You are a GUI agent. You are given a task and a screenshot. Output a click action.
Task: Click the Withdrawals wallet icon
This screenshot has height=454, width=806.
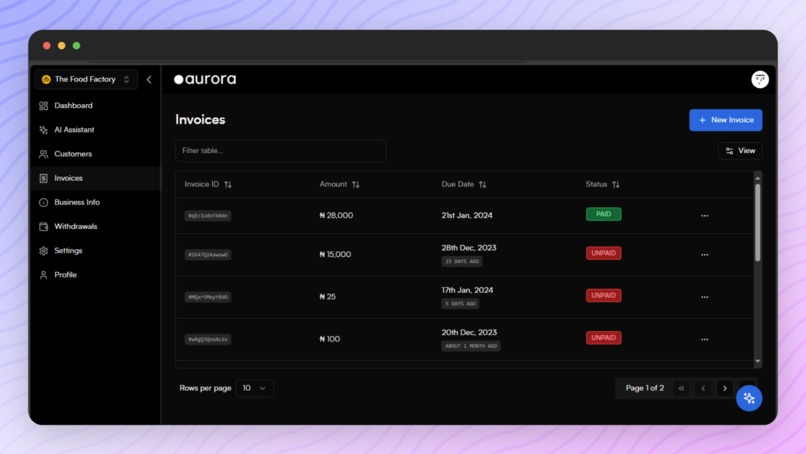point(44,226)
